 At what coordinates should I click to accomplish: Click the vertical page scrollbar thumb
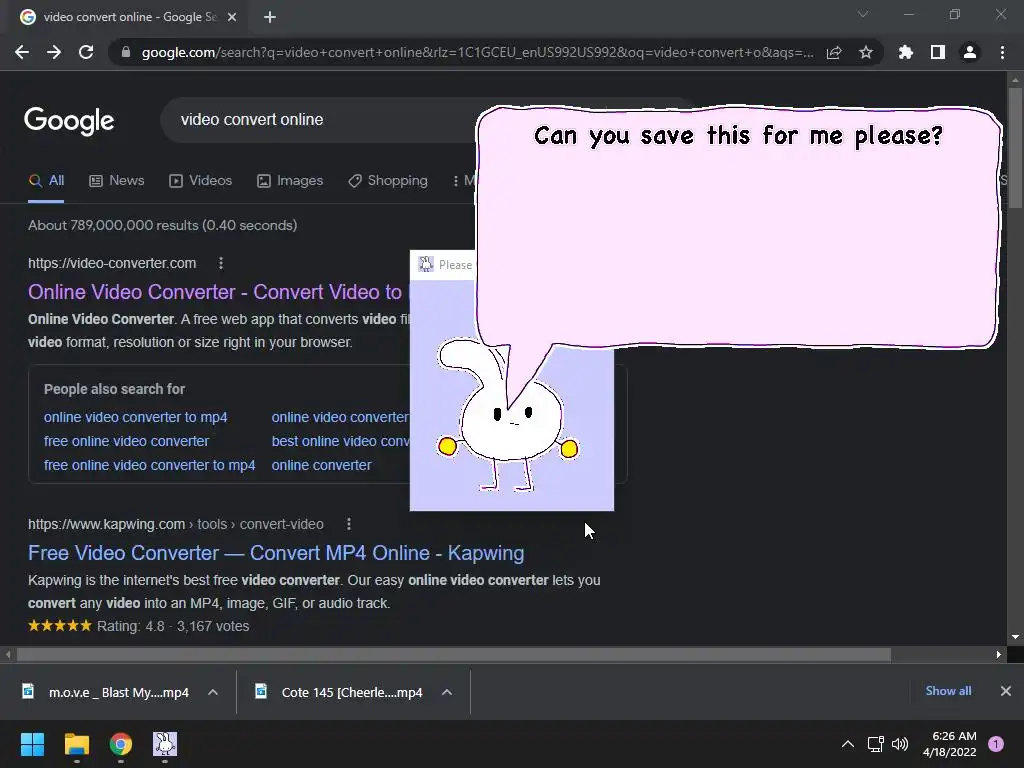coord(1016,148)
